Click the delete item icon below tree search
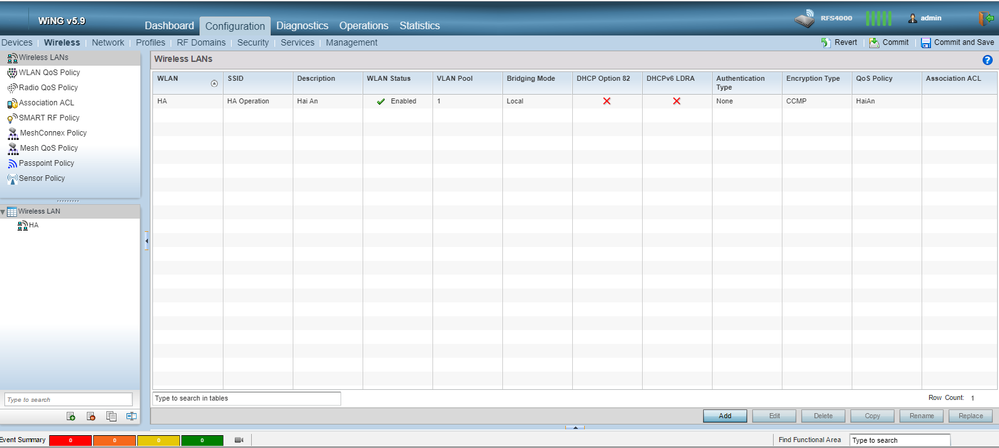This screenshot has width=999, height=448. [x=91, y=416]
